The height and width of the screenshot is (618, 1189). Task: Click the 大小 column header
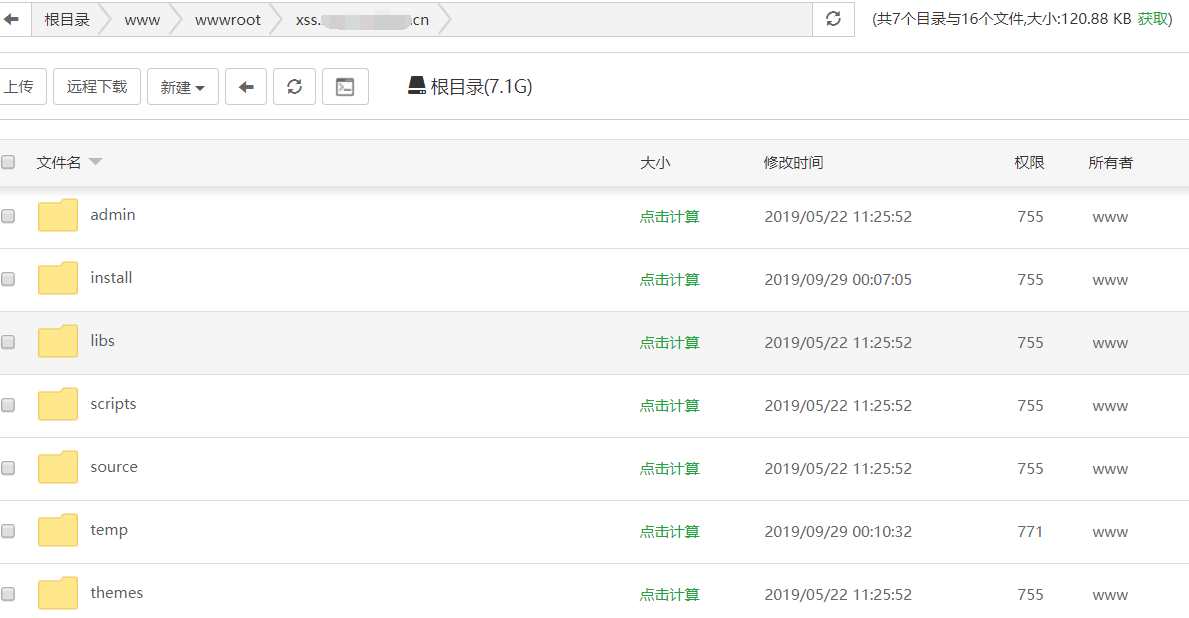pos(655,162)
